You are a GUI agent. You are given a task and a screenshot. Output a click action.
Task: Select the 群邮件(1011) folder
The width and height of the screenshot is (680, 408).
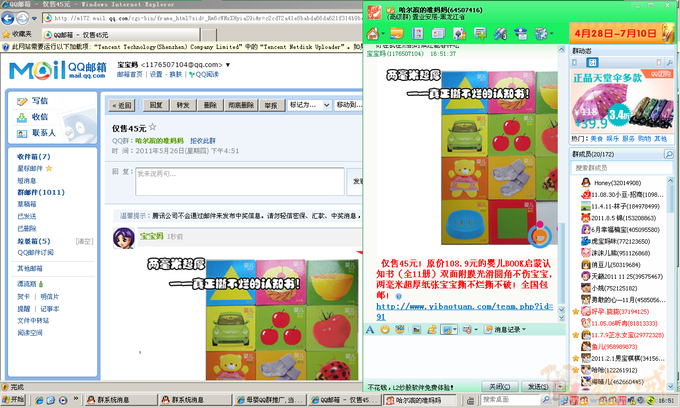click(x=40, y=192)
